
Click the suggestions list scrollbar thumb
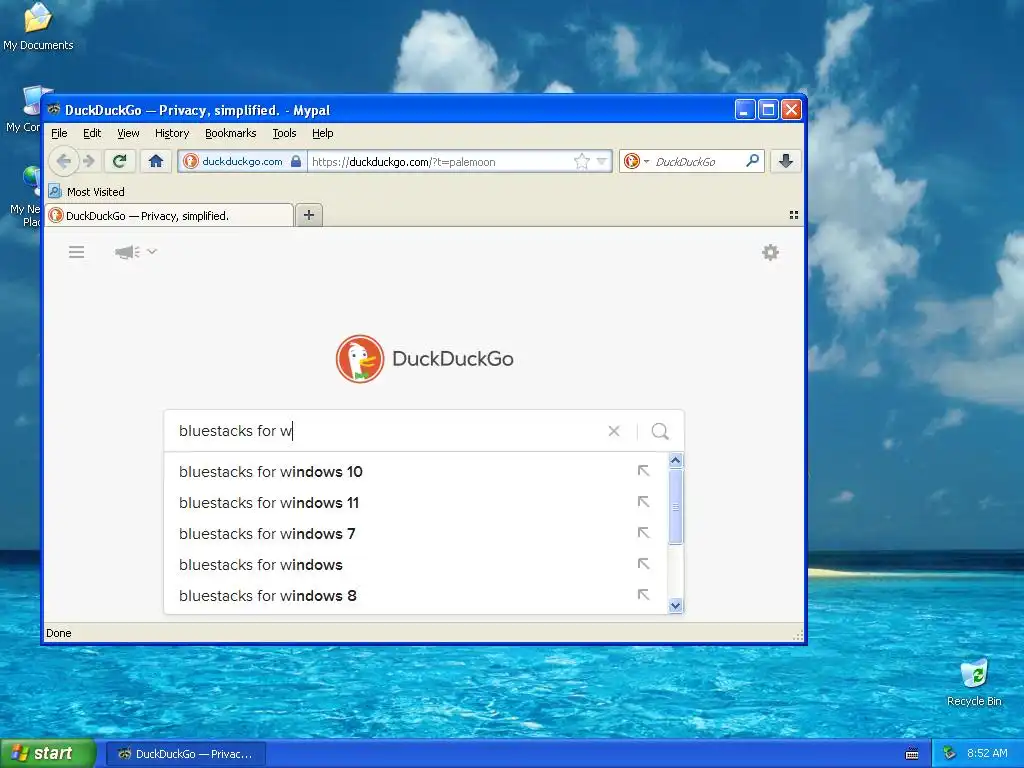click(676, 506)
